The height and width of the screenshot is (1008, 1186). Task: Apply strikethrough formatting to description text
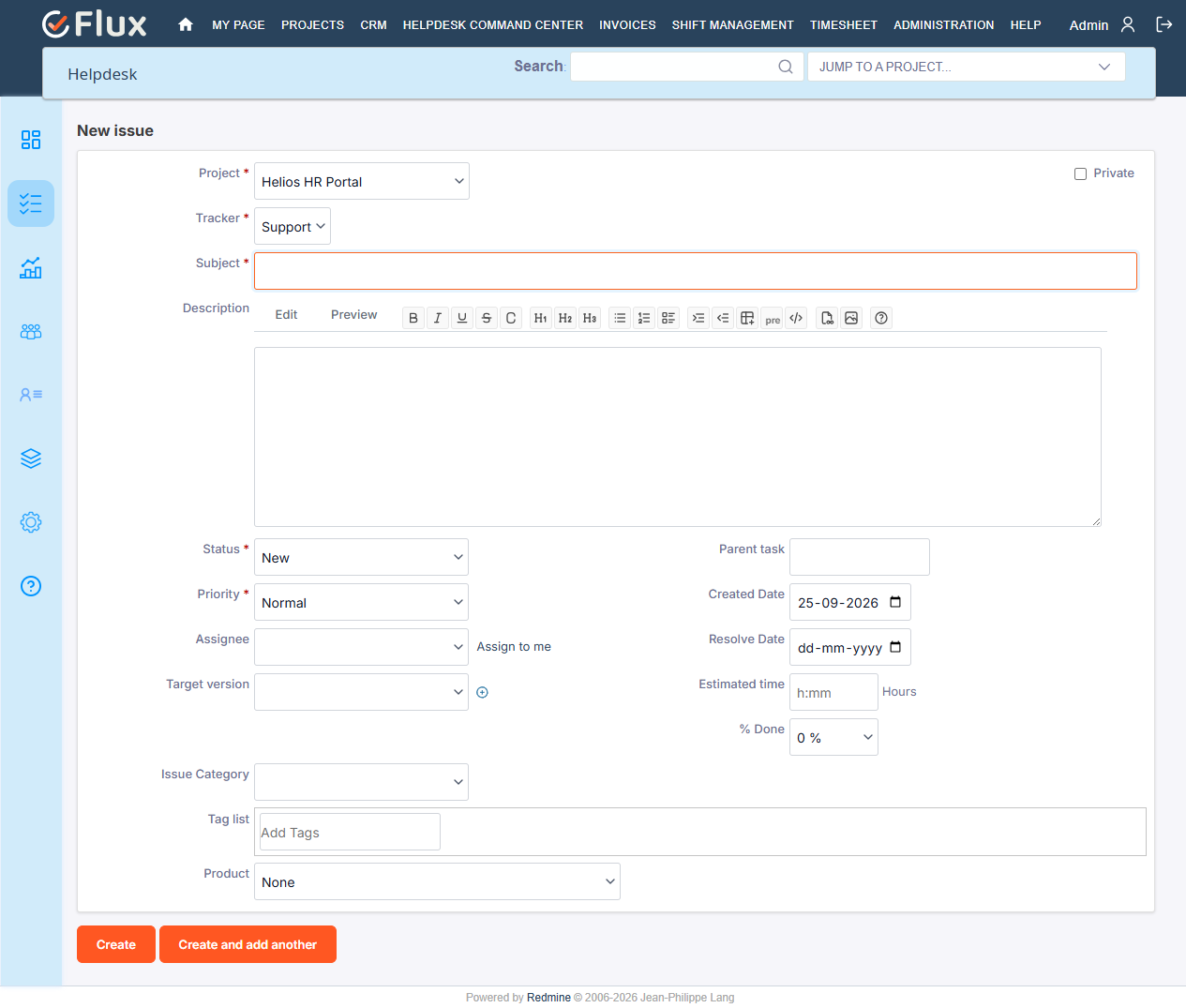point(487,318)
